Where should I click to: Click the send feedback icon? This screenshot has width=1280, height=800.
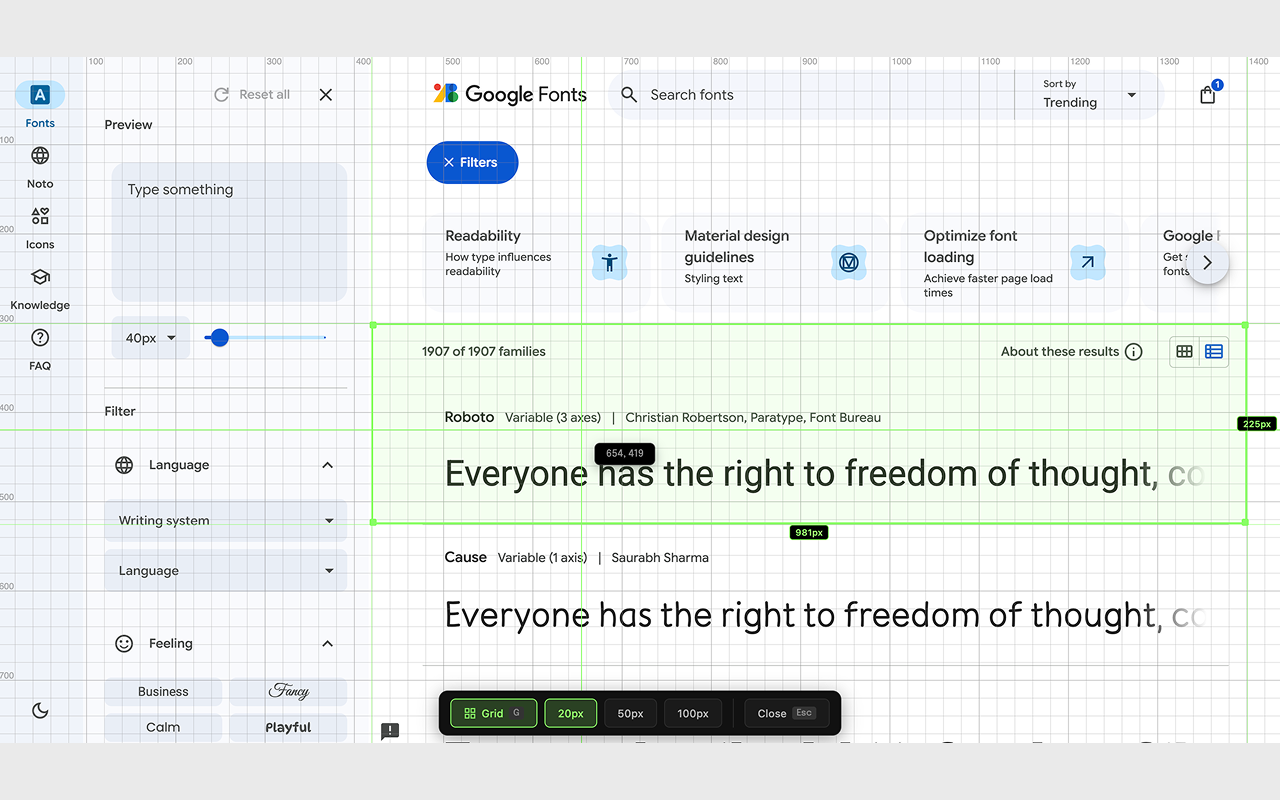tap(390, 731)
